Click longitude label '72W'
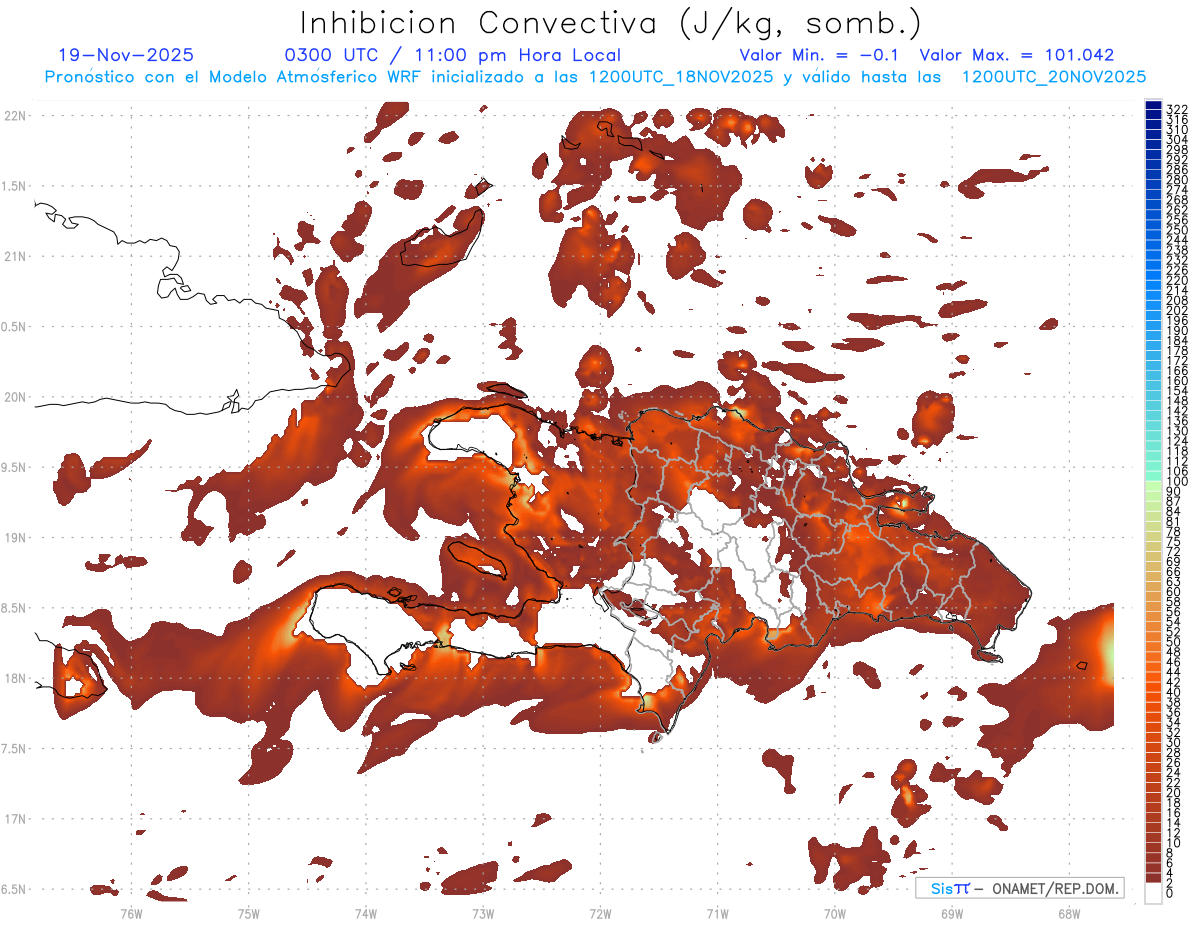This screenshot has height=927, width=1200. [x=600, y=913]
